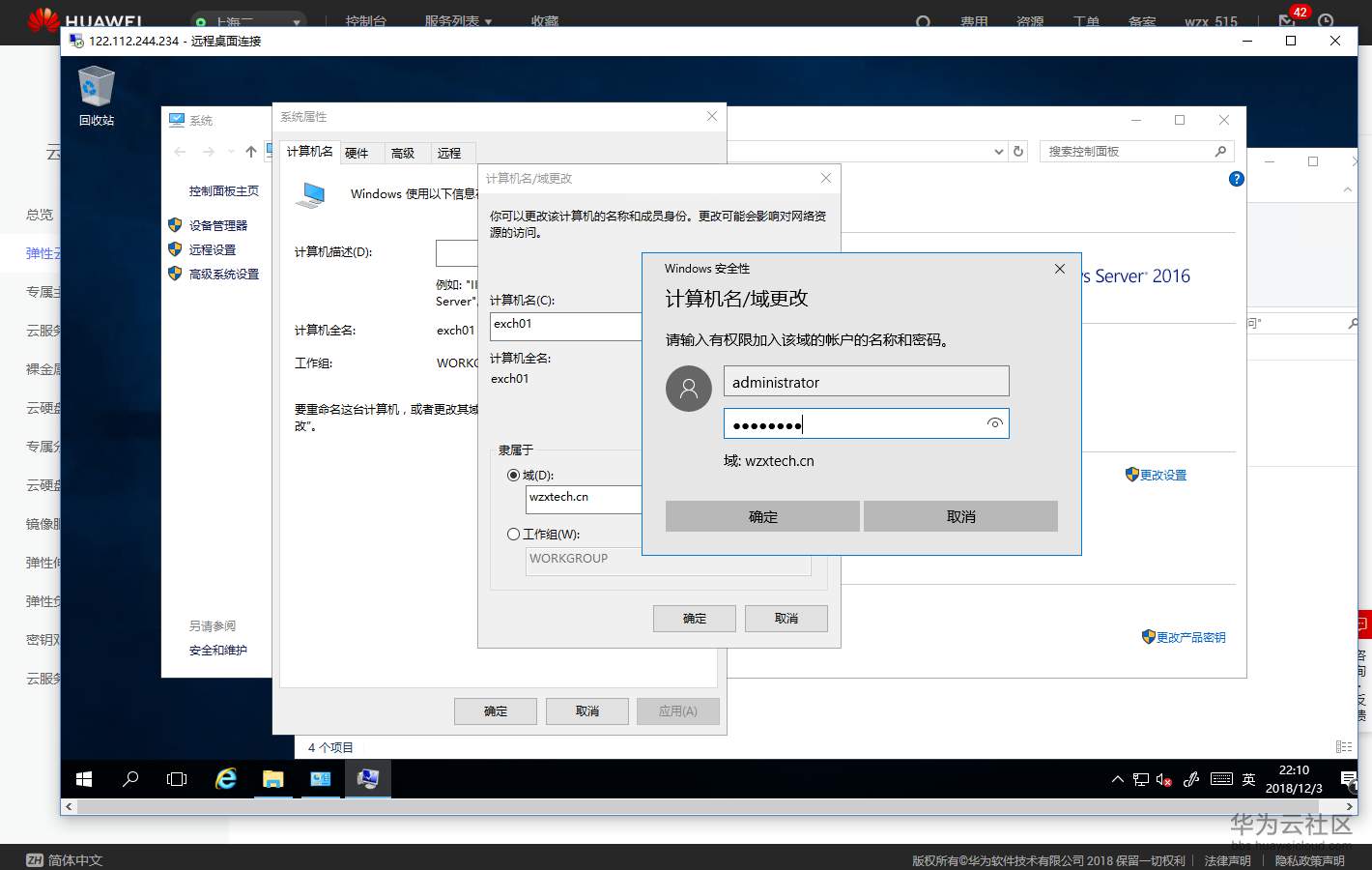This screenshot has height=870, width=1372.
Task: Click 确定 in the Windows 安全性 dialog
Action: click(762, 516)
